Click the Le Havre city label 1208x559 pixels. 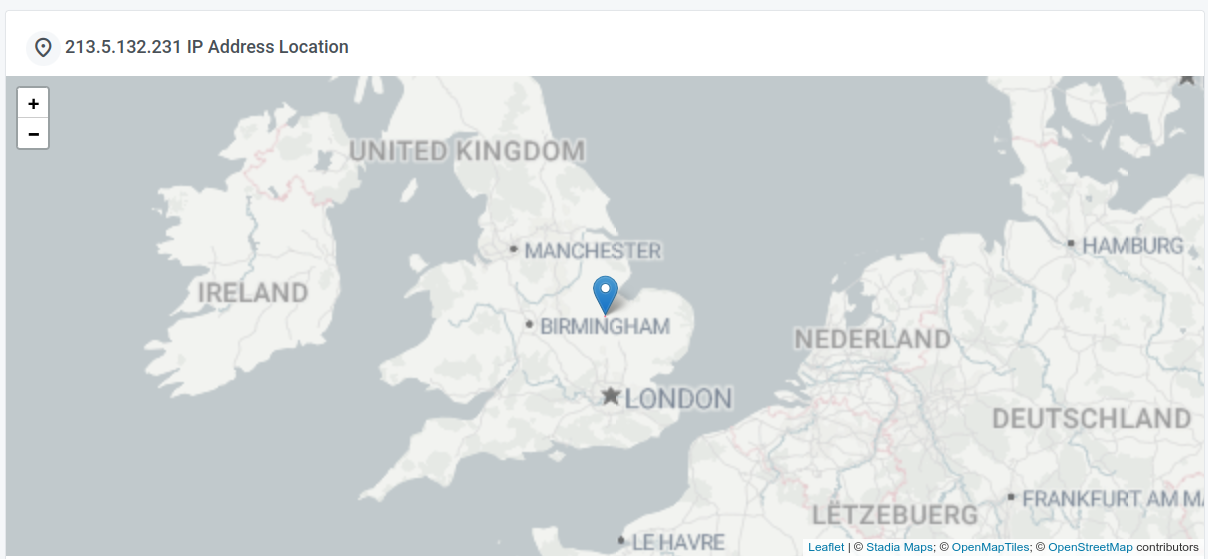(x=678, y=542)
